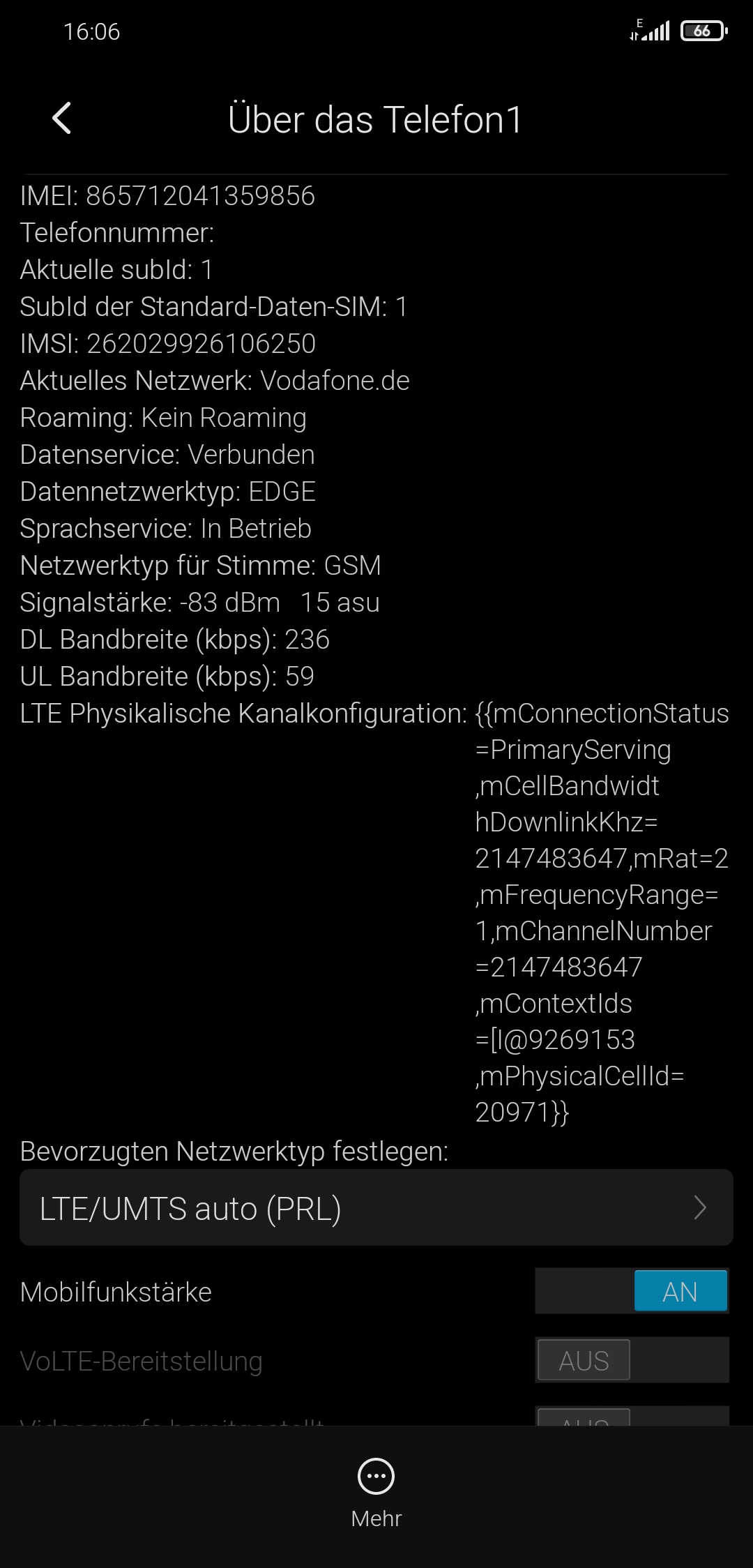Toggle the VoLTE-Bereitstellung switch

pos(632,1359)
